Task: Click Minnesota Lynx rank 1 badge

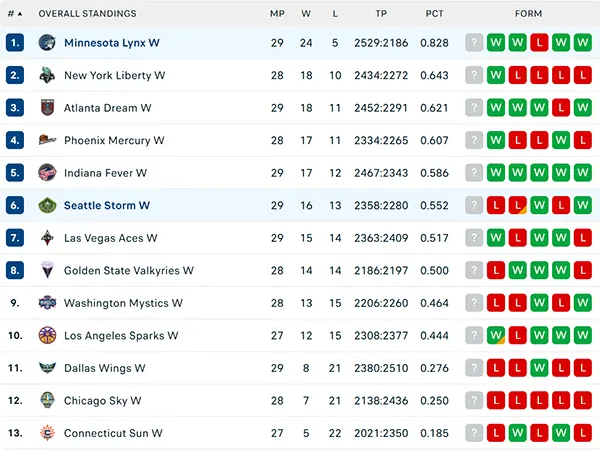Action: tap(15, 42)
